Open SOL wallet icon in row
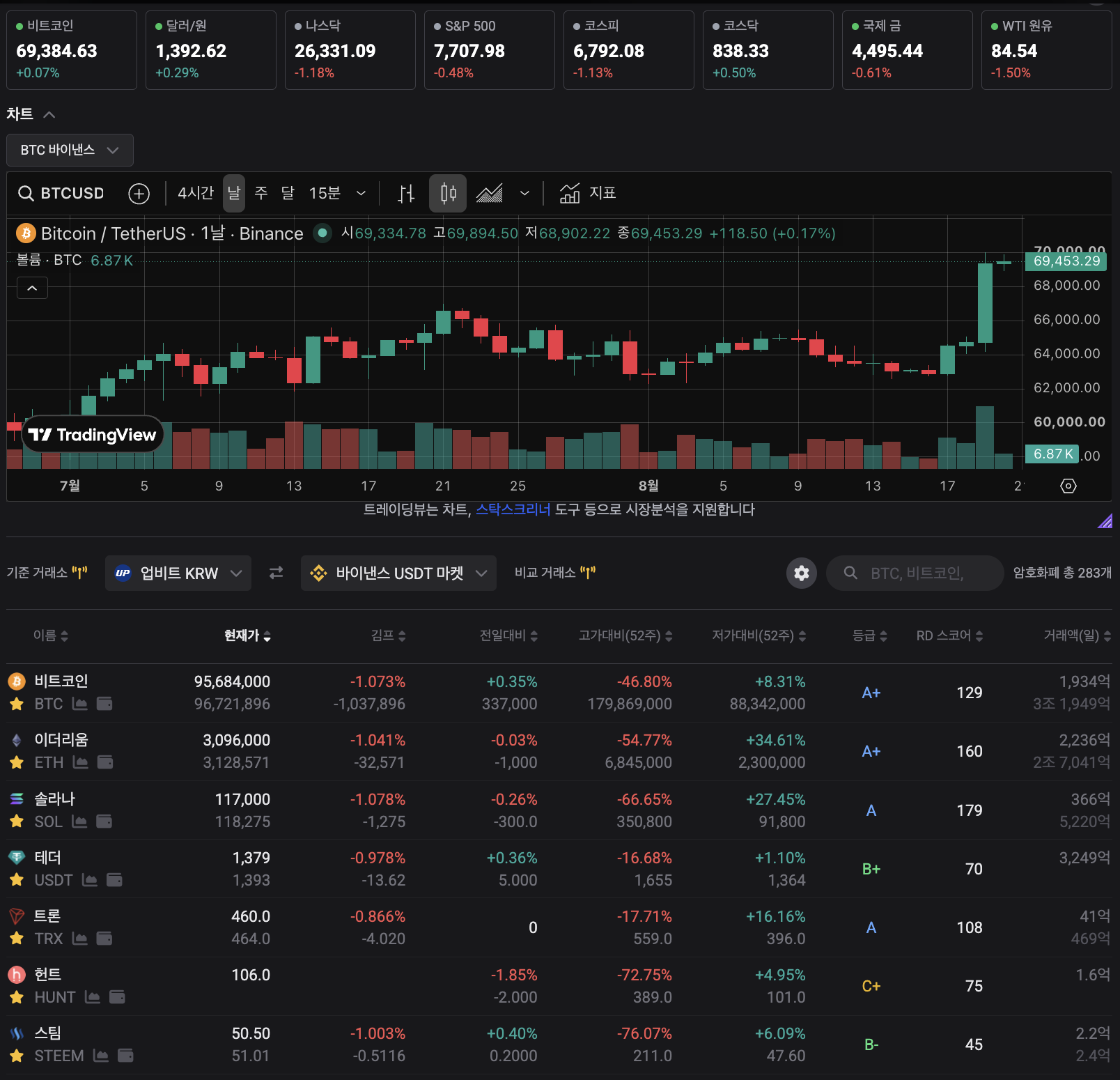Screen dimensions: 1120x1080 pos(104,821)
